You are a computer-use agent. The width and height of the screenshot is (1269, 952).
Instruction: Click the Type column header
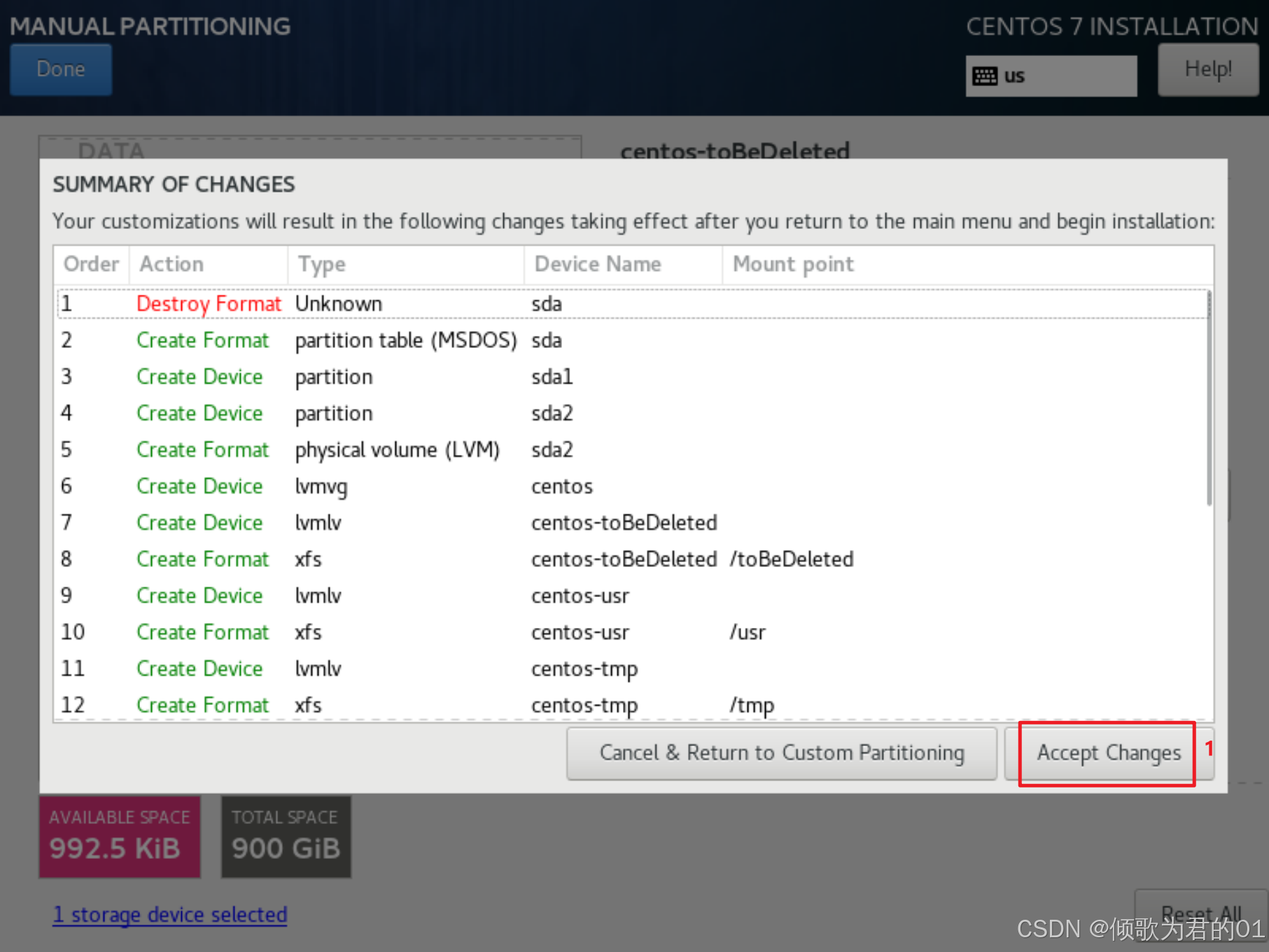click(x=406, y=265)
